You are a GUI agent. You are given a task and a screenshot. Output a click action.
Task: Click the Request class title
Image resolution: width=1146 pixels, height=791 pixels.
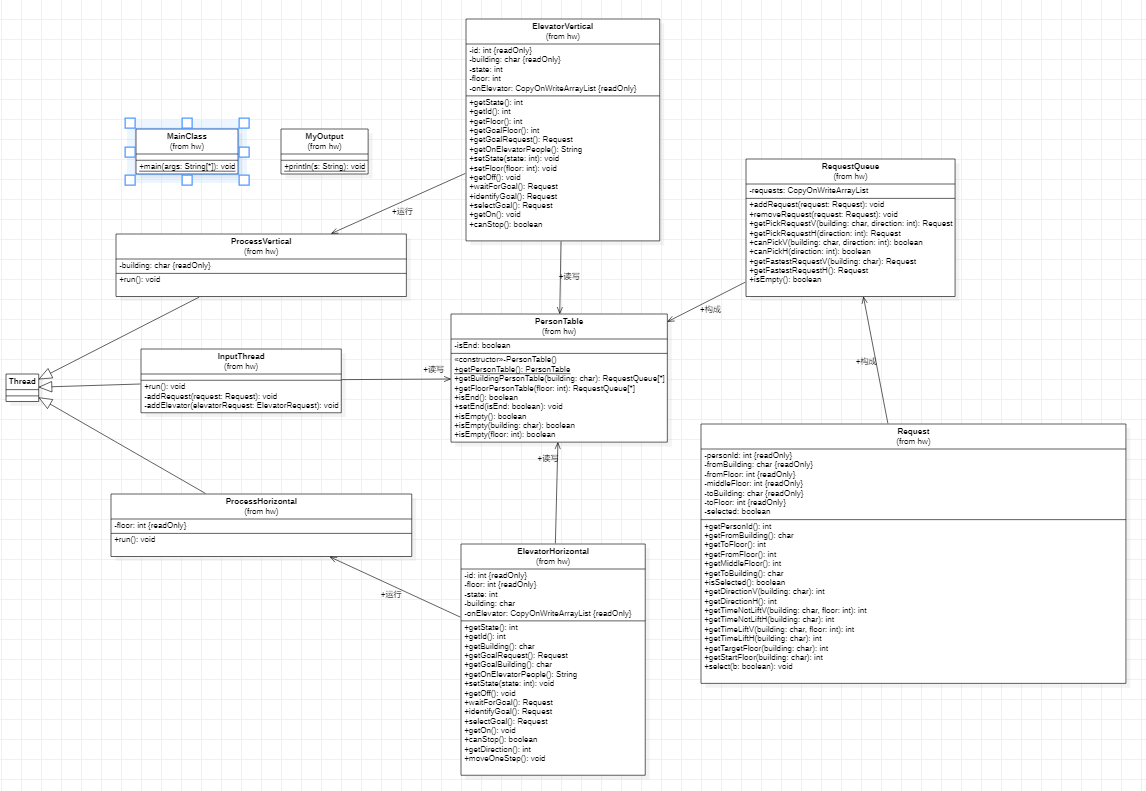pyautogui.click(x=914, y=431)
